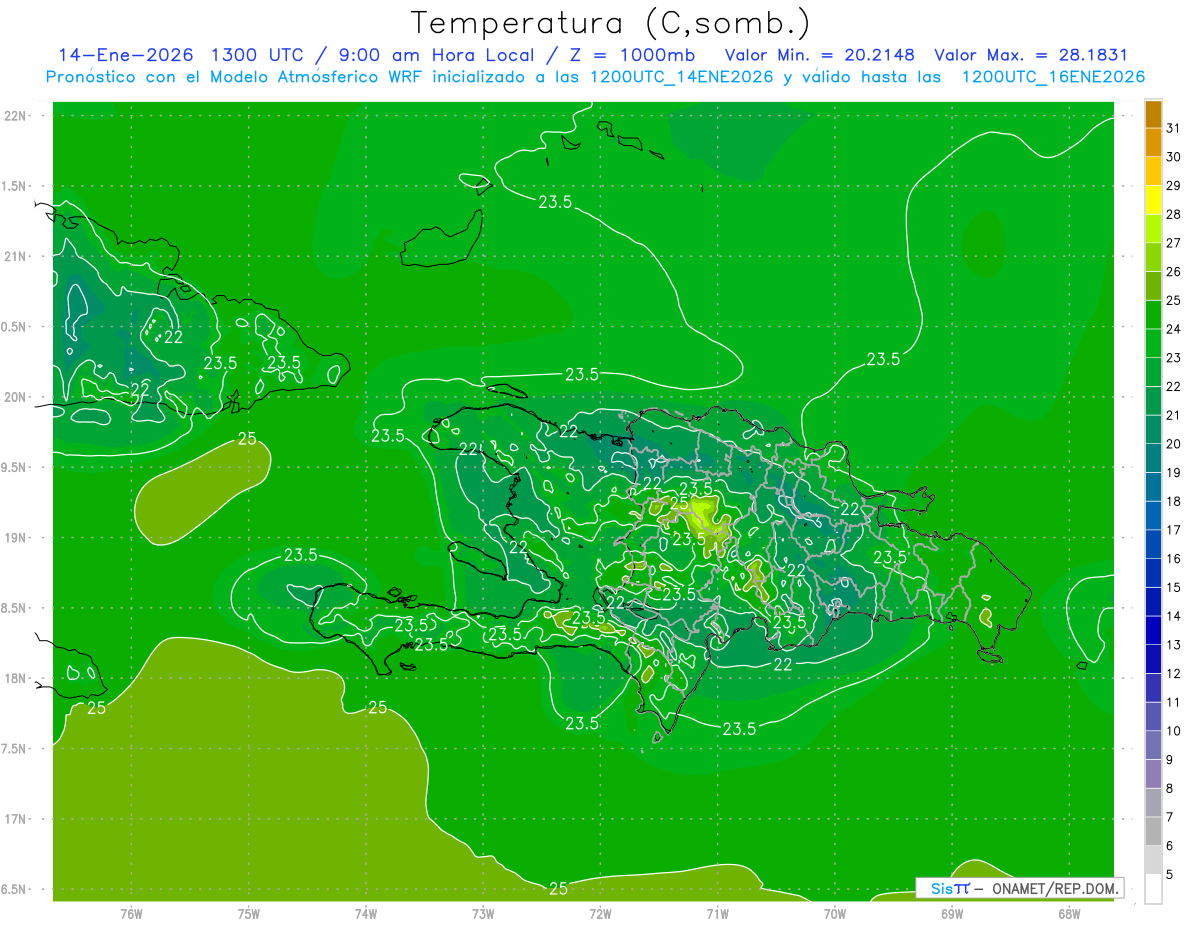Click the '21N' latitude axis label

point(17,256)
